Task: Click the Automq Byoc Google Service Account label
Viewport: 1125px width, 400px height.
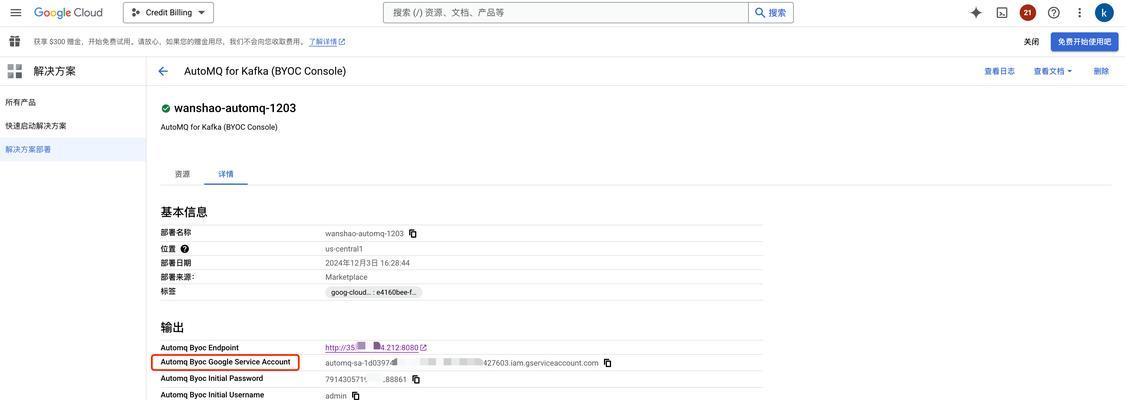Action: [x=225, y=362]
